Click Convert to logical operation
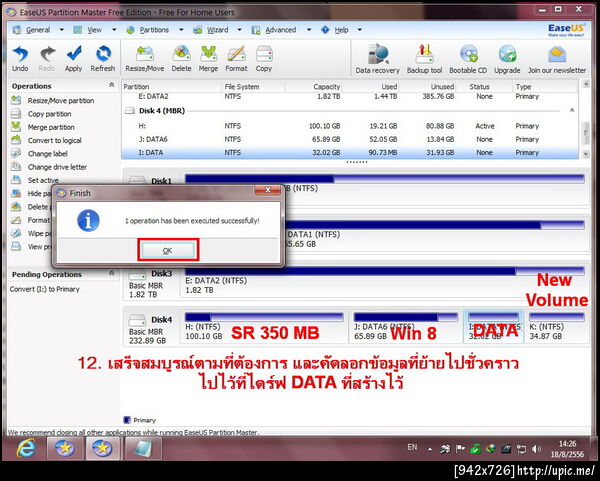 point(54,140)
